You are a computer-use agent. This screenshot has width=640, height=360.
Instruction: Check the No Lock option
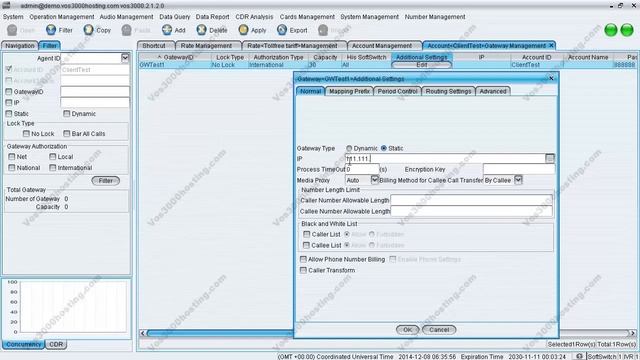26,133
